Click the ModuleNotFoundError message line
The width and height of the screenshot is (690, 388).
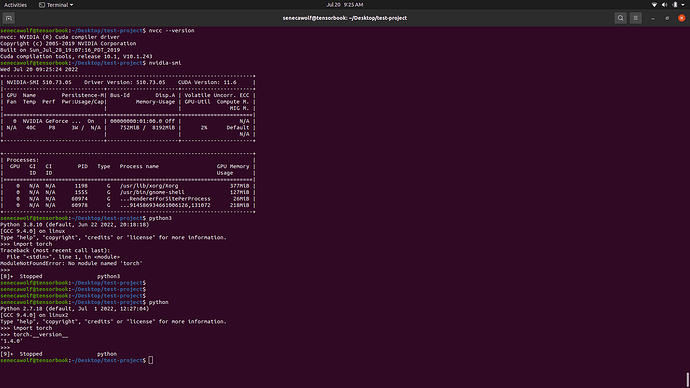[x=71, y=264]
